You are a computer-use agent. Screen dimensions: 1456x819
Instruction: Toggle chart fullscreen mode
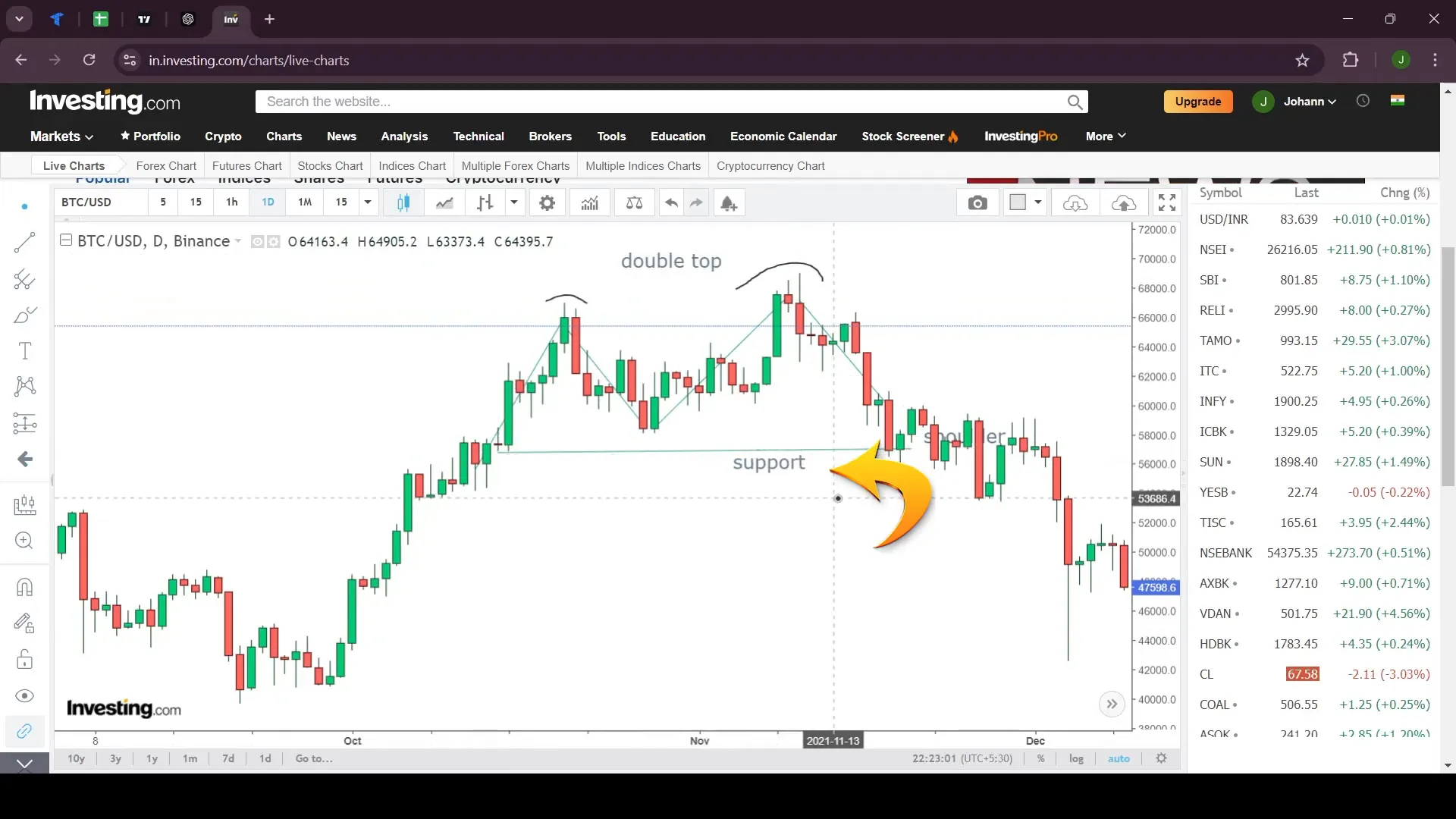(x=1167, y=202)
